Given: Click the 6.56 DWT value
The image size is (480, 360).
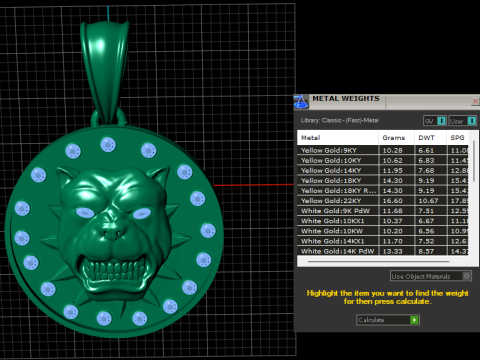Looking at the screenshot, I should pyautogui.click(x=426, y=231).
